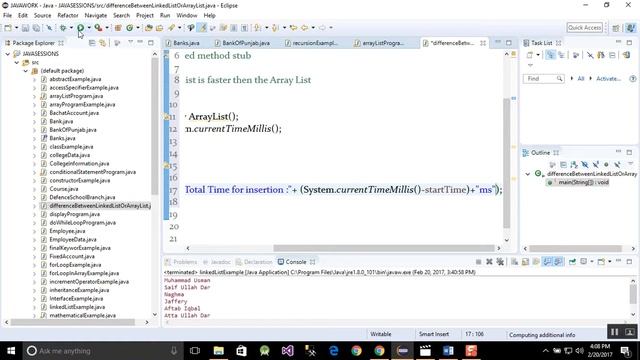Expand the abstractExample.java tree node

click(35, 79)
